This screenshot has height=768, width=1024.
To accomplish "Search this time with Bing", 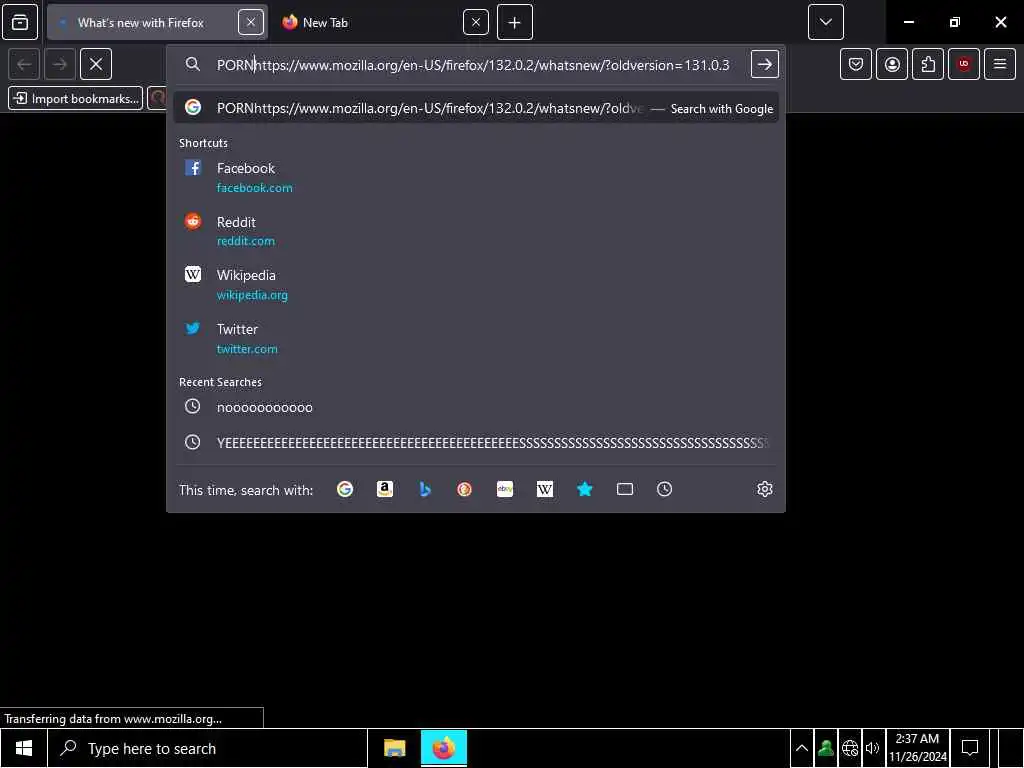I will pyautogui.click(x=425, y=489).
